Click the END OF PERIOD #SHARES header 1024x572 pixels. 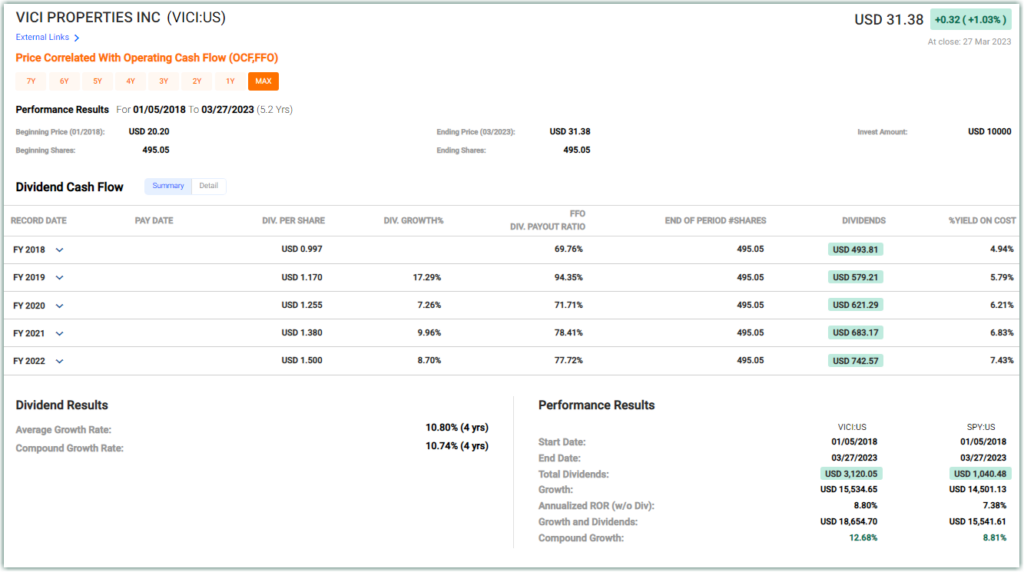coord(715,221)
